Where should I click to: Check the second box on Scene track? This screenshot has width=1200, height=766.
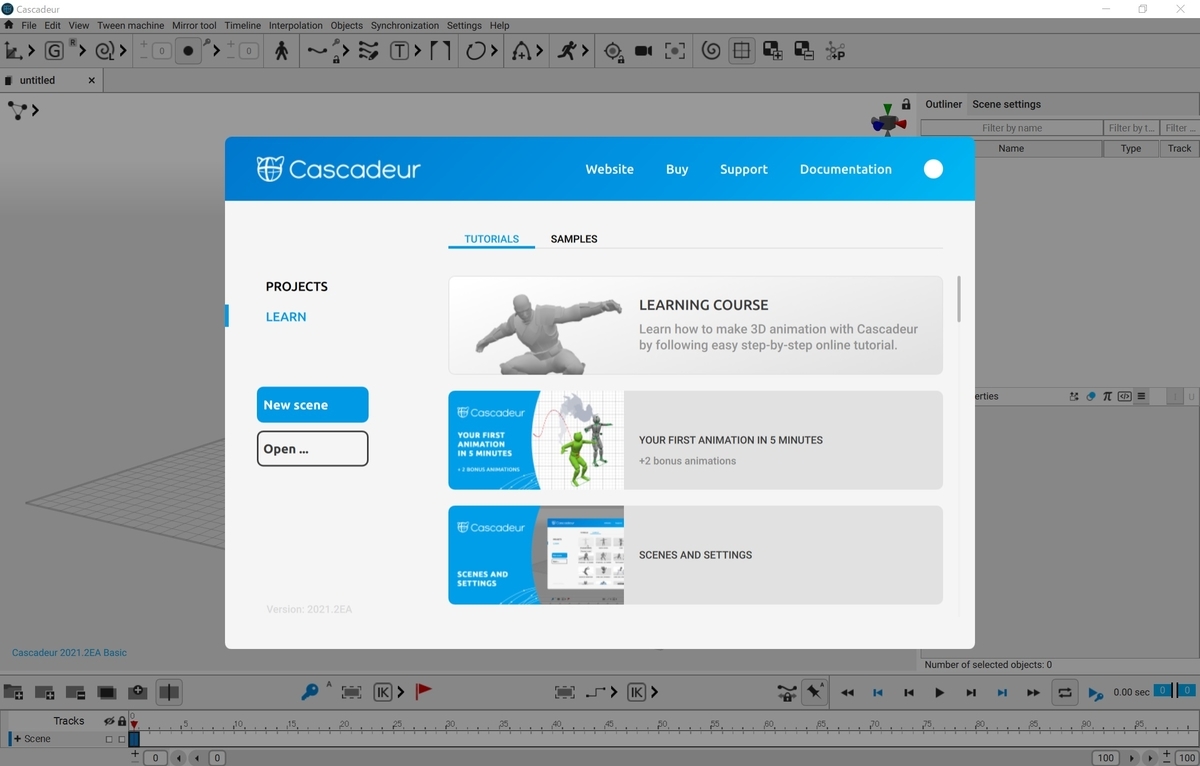point(122,739)
